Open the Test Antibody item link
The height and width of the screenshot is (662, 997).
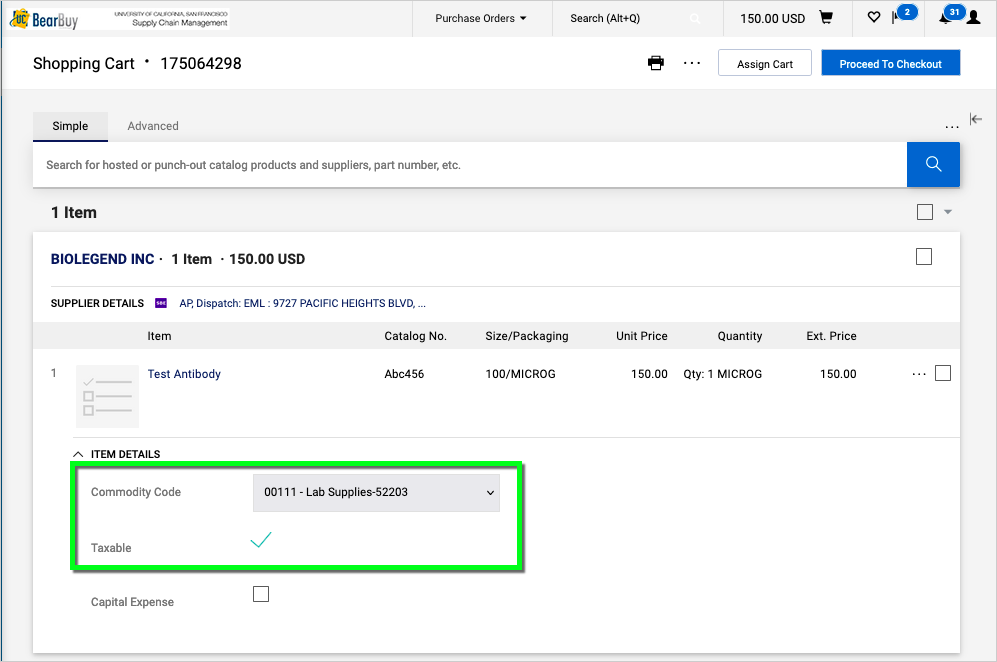click(x=184, y=373)
